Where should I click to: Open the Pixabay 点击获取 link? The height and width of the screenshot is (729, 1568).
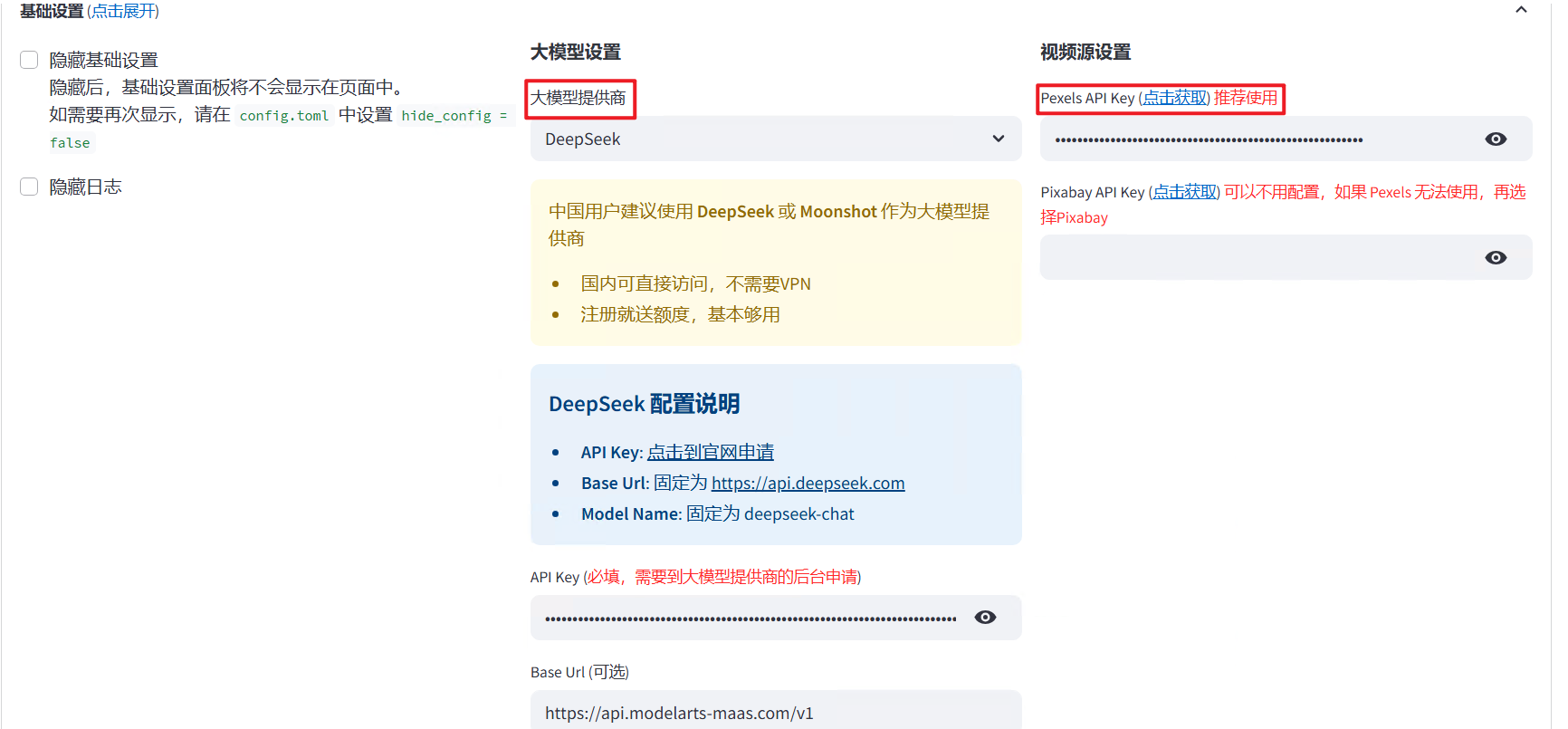pyautogui.click(x=1184, y=192)
